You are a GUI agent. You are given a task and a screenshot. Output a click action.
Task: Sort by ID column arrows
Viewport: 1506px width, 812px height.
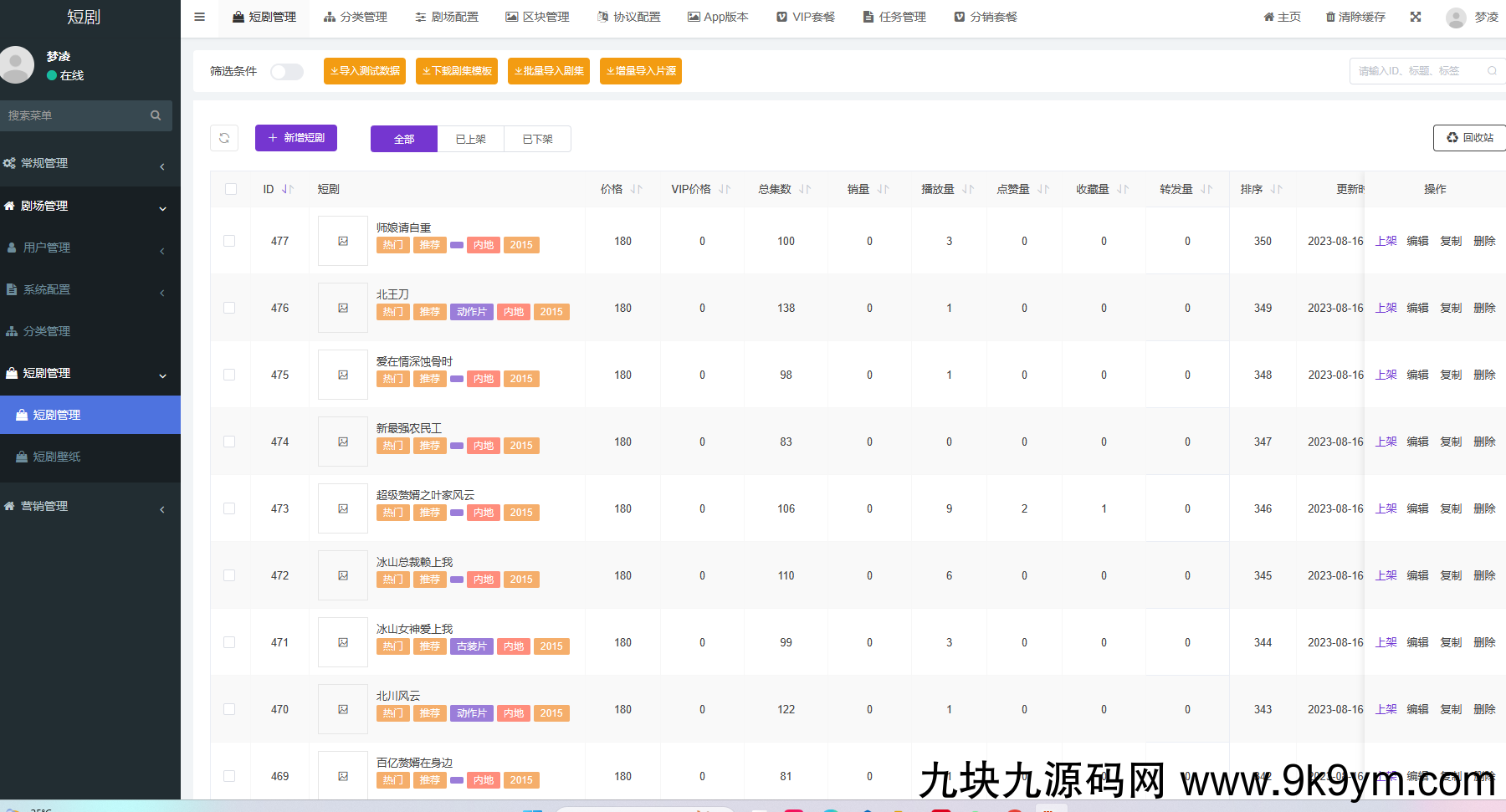(288, 189)
